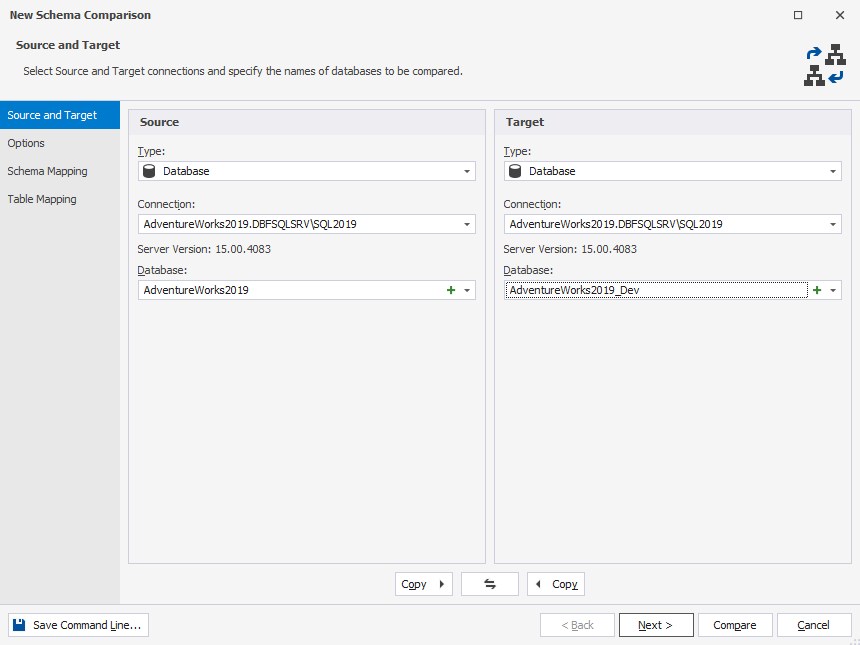
Task: Open the Source Database dropdown arrow
Action: pyautogui.click(x=467, y=290)
